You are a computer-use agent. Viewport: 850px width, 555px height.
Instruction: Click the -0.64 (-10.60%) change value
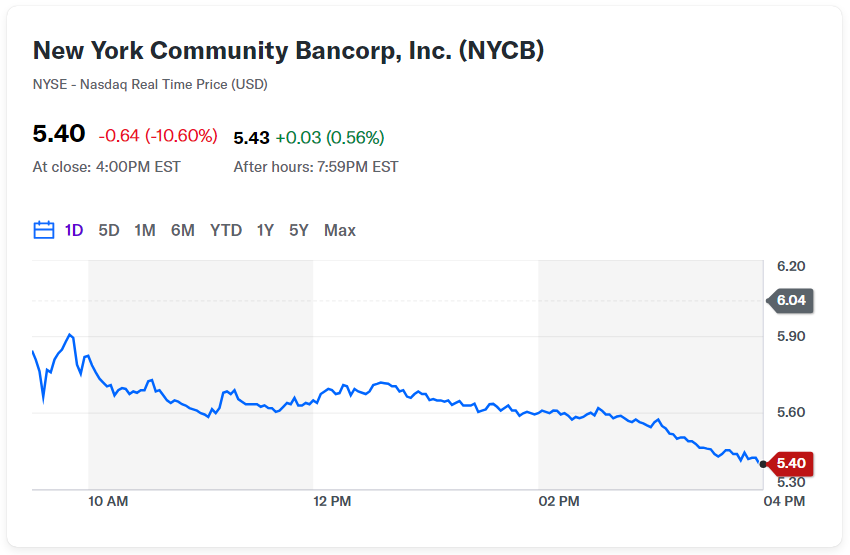(160, 136)
